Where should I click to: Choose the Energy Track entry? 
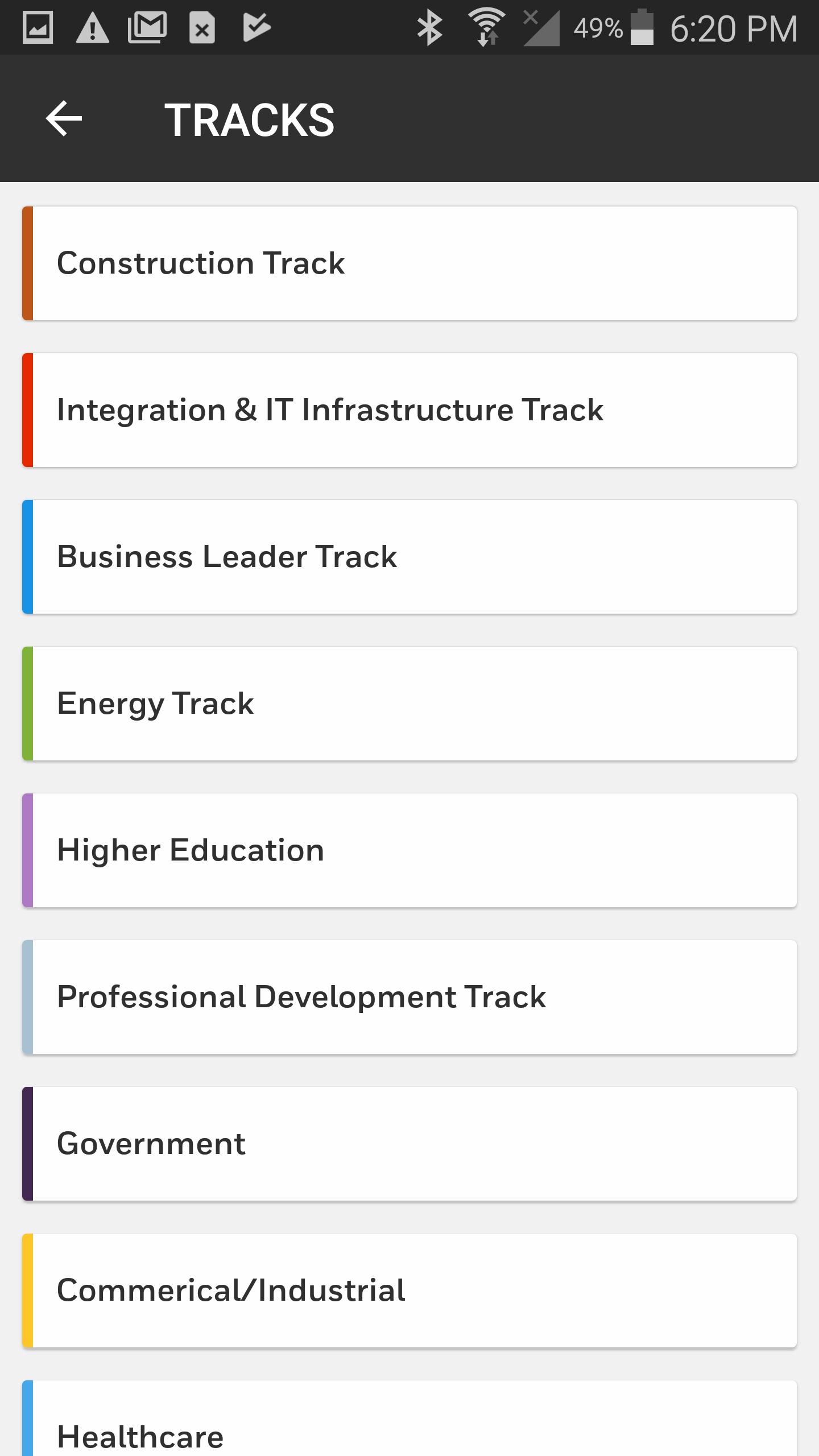[409, 704]
